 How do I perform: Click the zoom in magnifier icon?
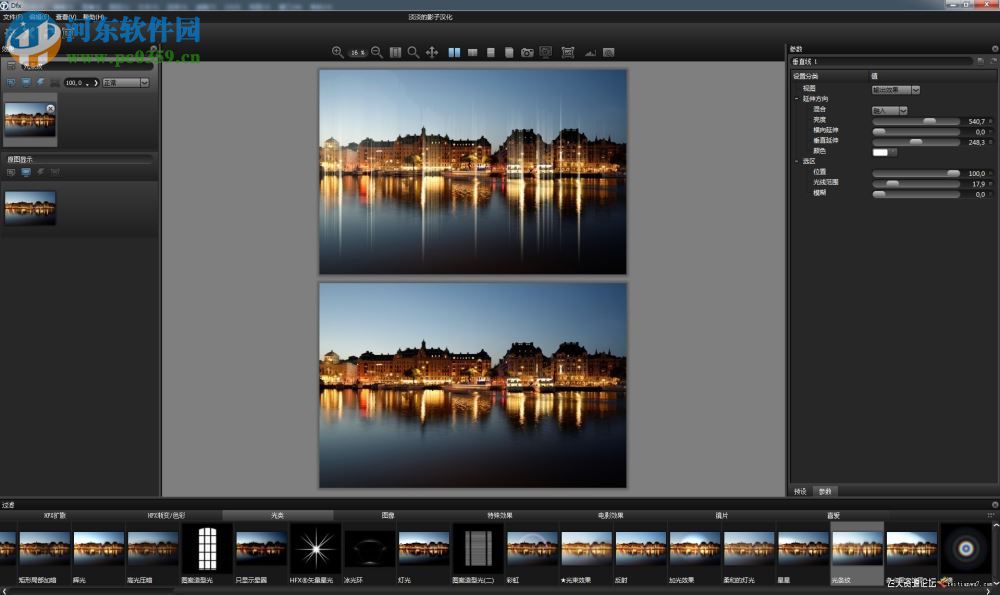[x=338, y=52]
